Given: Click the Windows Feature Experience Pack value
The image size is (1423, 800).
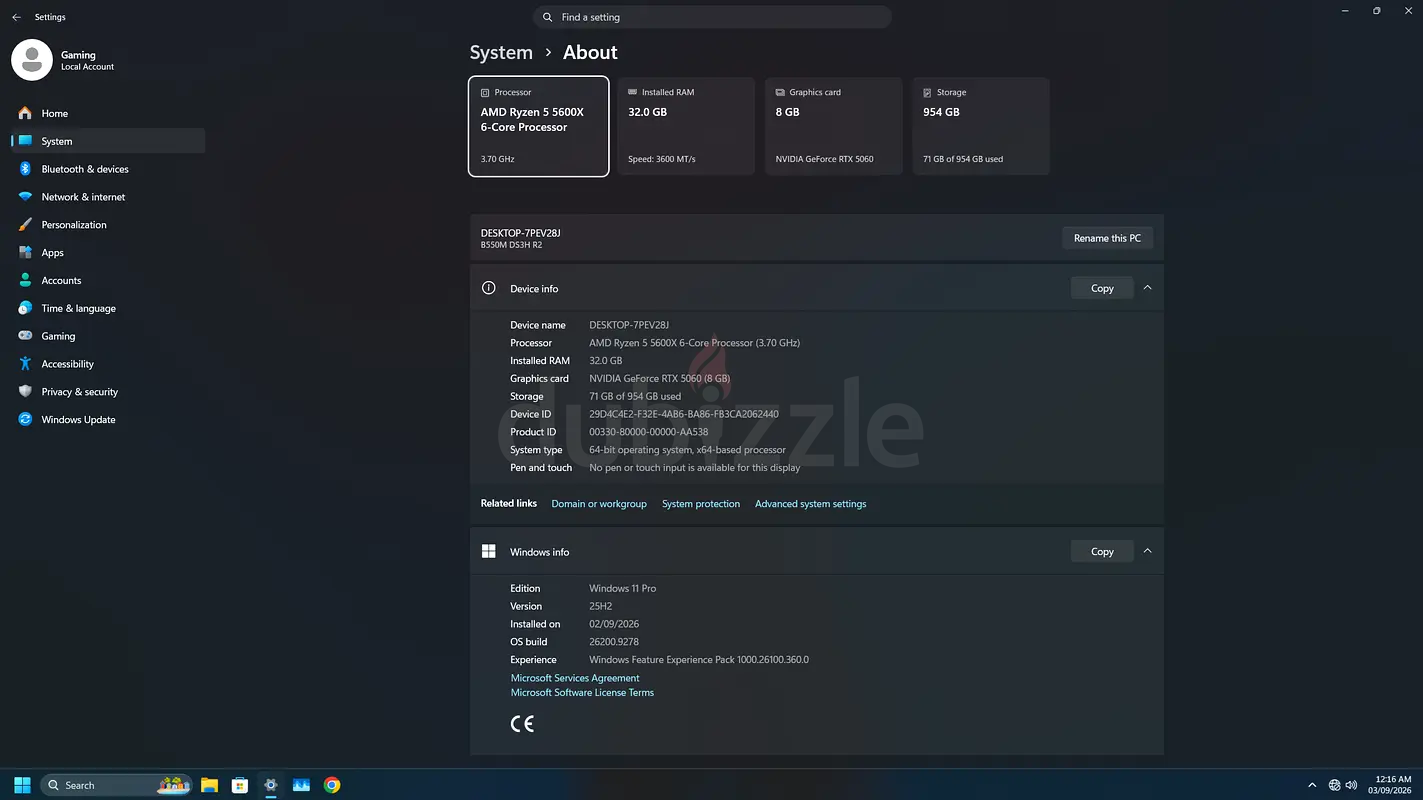Looking at the screenshot, I should point(699,660).
